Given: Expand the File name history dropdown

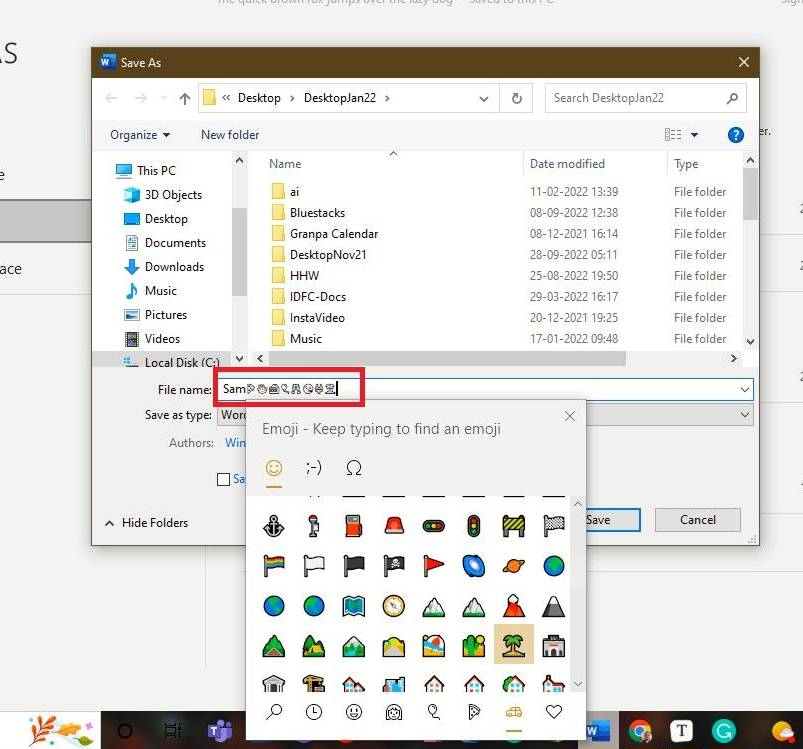Looking at the screenshot, I should [745, 390].
